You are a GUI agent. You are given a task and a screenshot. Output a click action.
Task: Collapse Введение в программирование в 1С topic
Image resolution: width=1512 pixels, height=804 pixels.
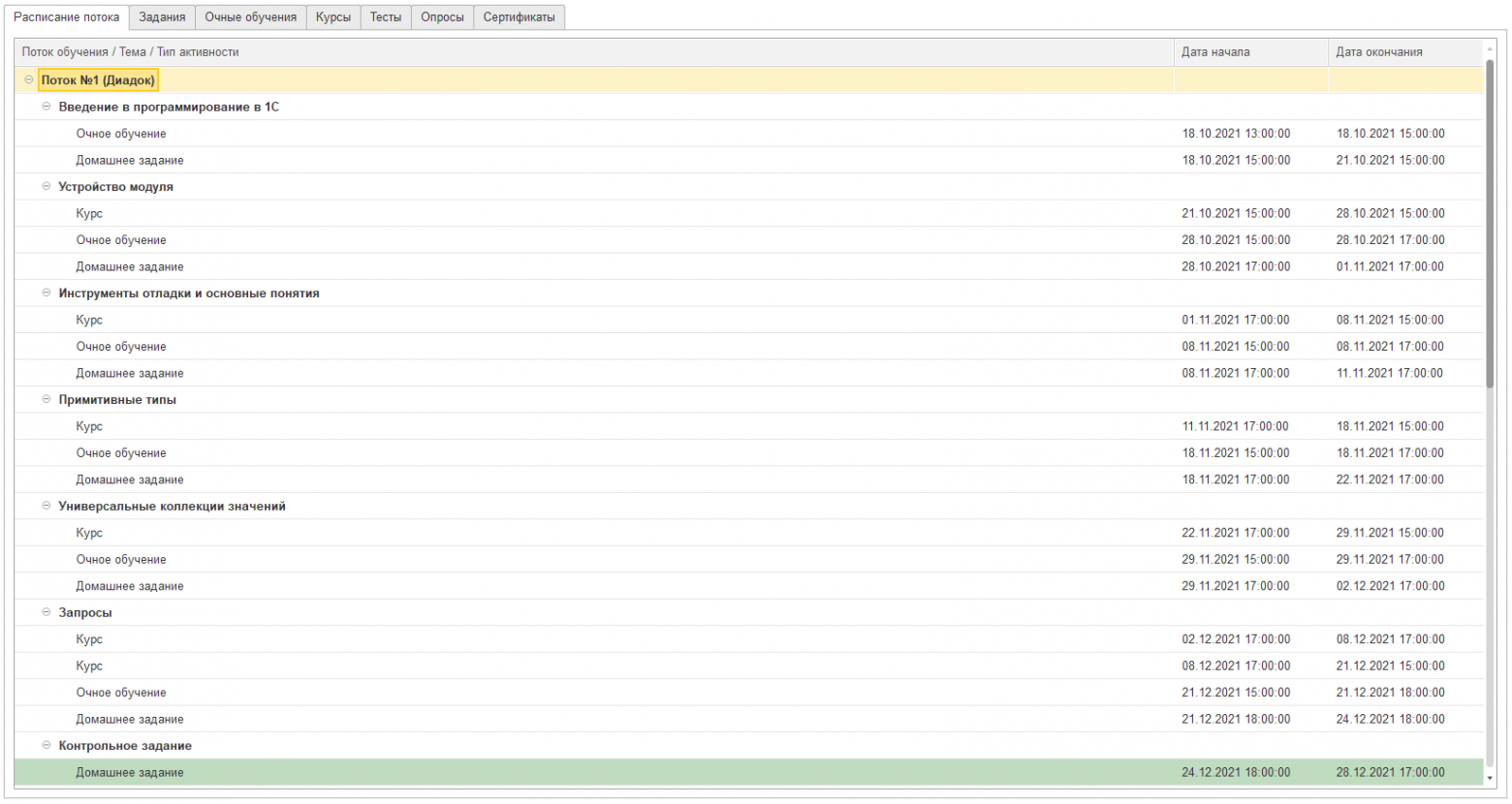coord(46,107)
